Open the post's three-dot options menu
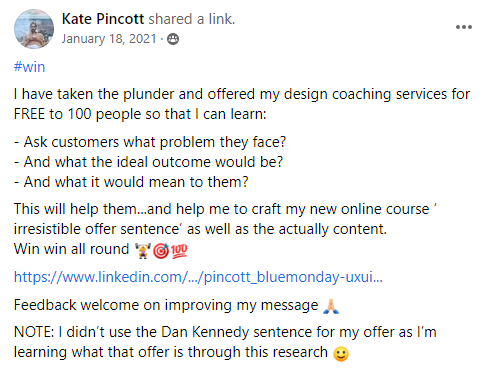The width and height of the screenshot is (489, 370). click(464, 27)
